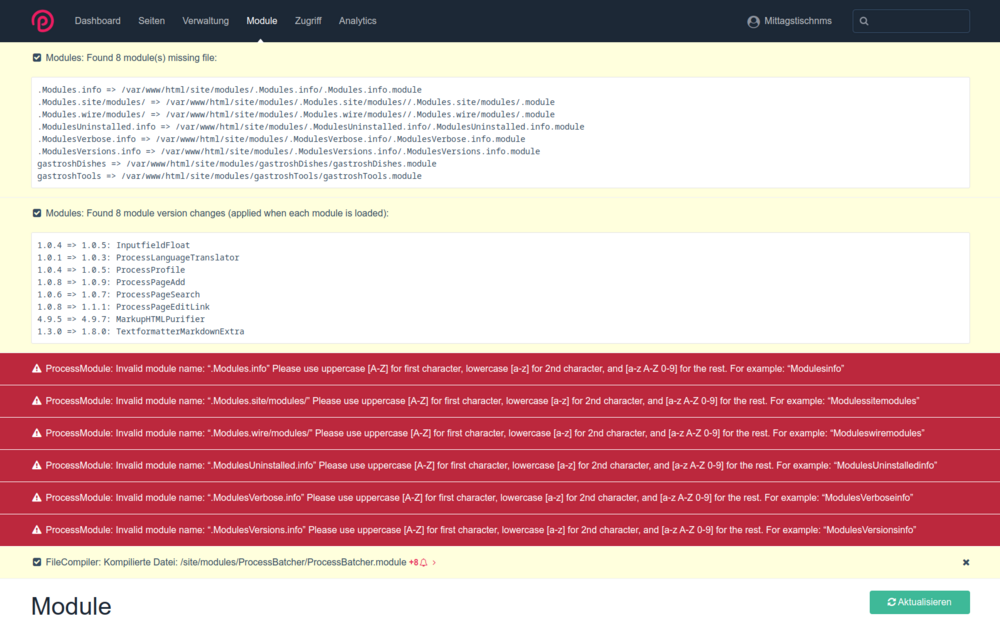The width and height of the screenshot is (1000, 627).
Task: Click the magnifier icon in the search box
Action: click(x=866, y=20)
